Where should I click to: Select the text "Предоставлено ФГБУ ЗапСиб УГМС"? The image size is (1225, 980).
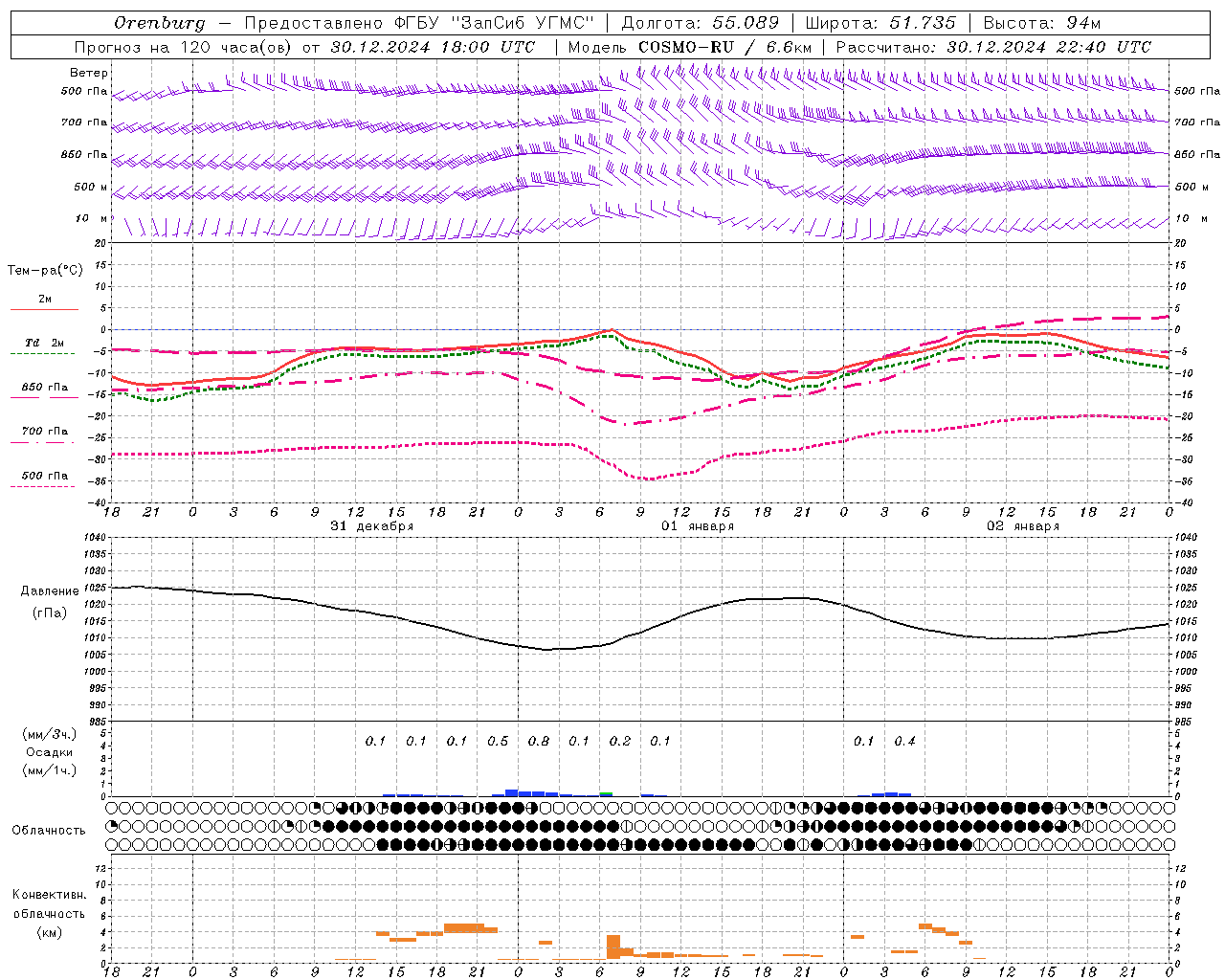[x=419, y=22]
